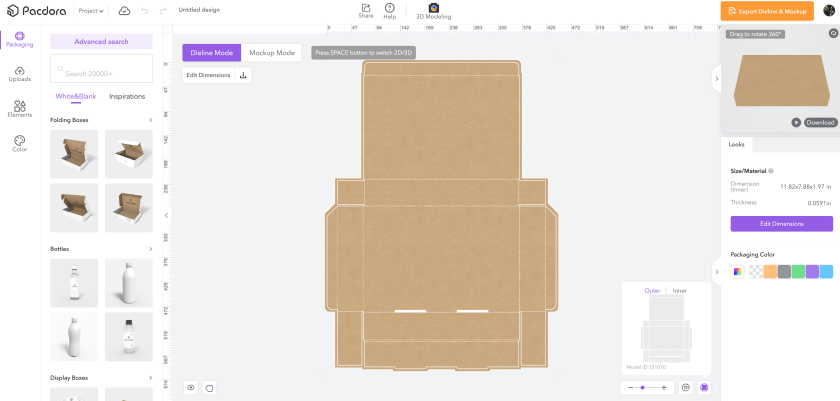Click the purple Edit Dimensions button
Viewport: 840px width, 401px height.
[781, 224]
